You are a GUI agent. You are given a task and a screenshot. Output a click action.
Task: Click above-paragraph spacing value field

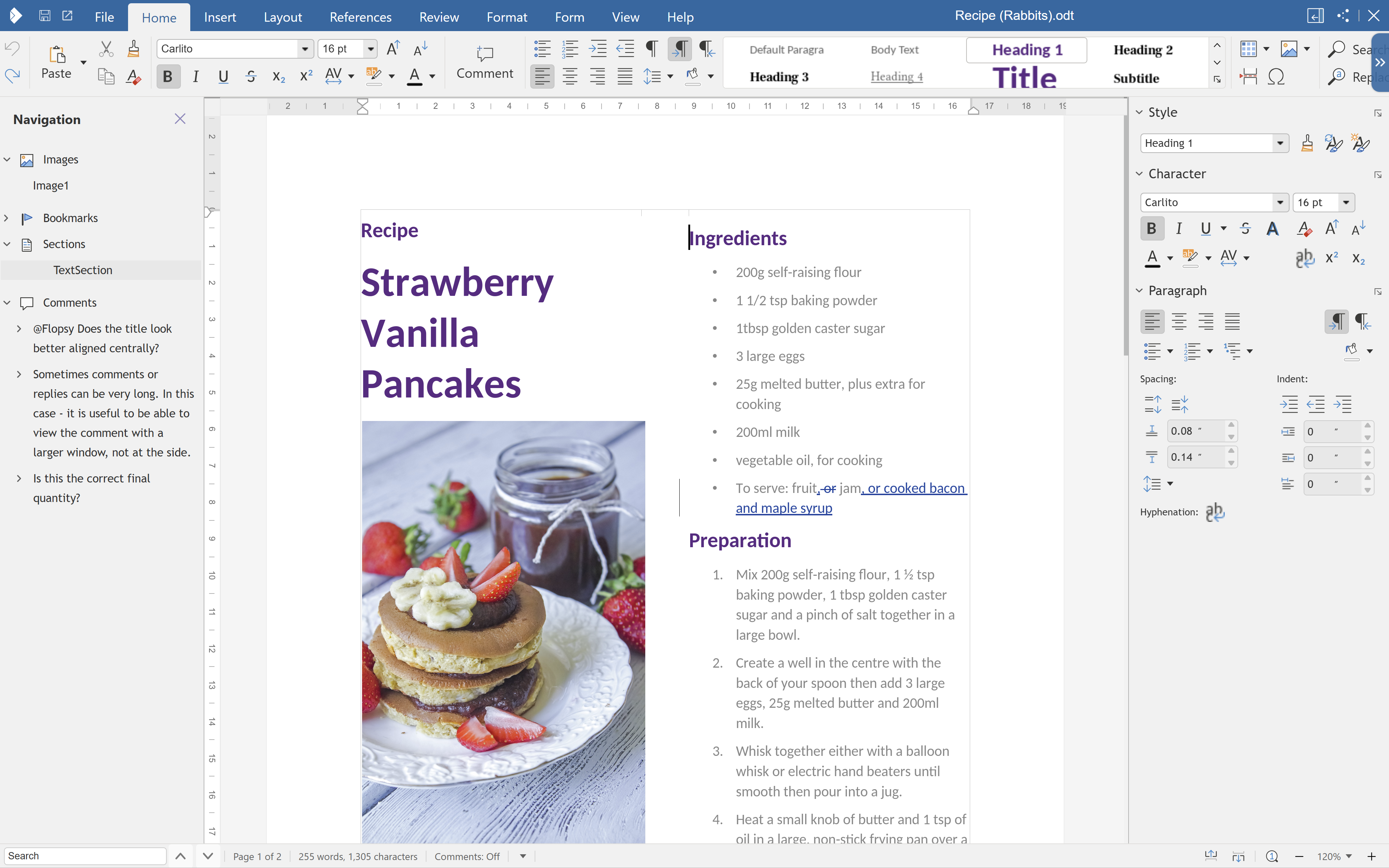coord(1196,431)
